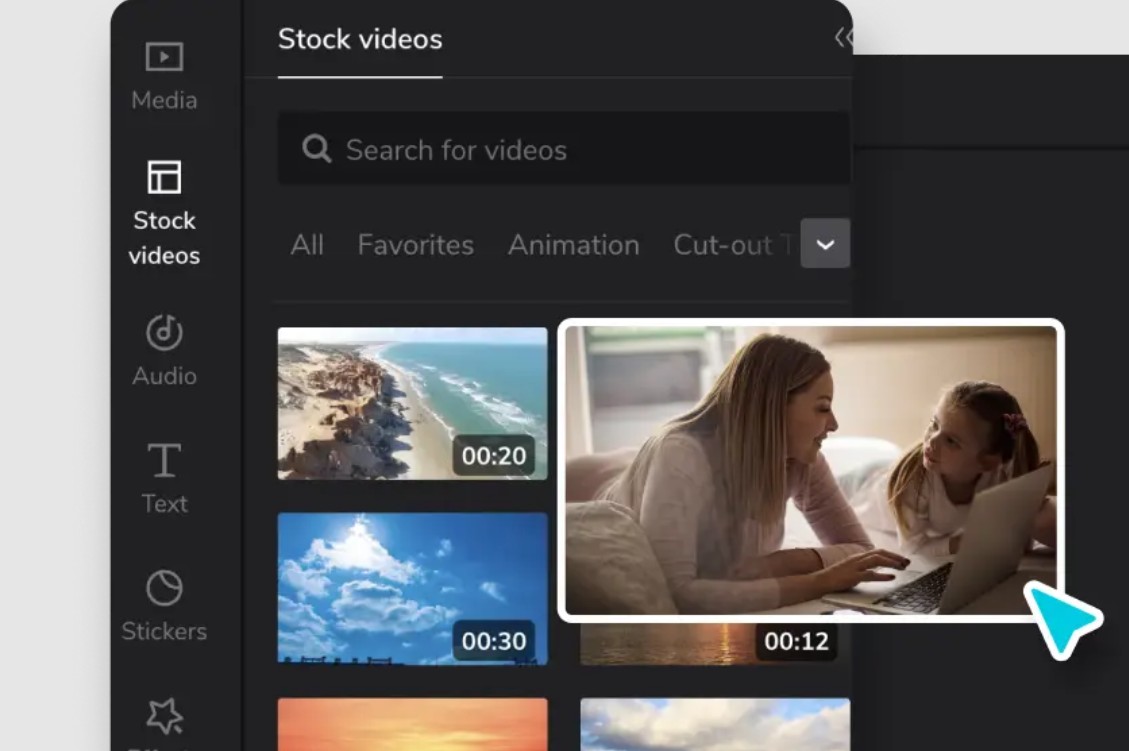
Task: Select the Stock videos sidebar icon
Action: click(164, 212)
